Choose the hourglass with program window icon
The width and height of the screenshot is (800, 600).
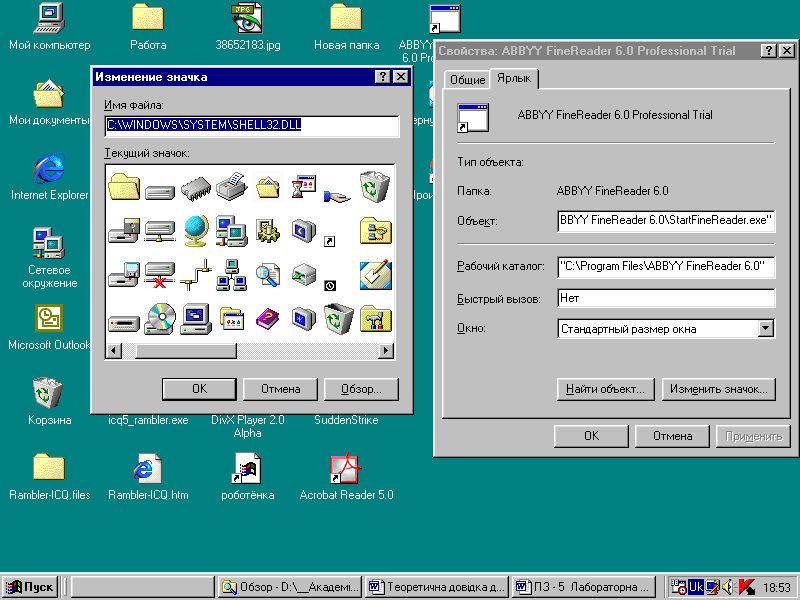click(304, 187)
